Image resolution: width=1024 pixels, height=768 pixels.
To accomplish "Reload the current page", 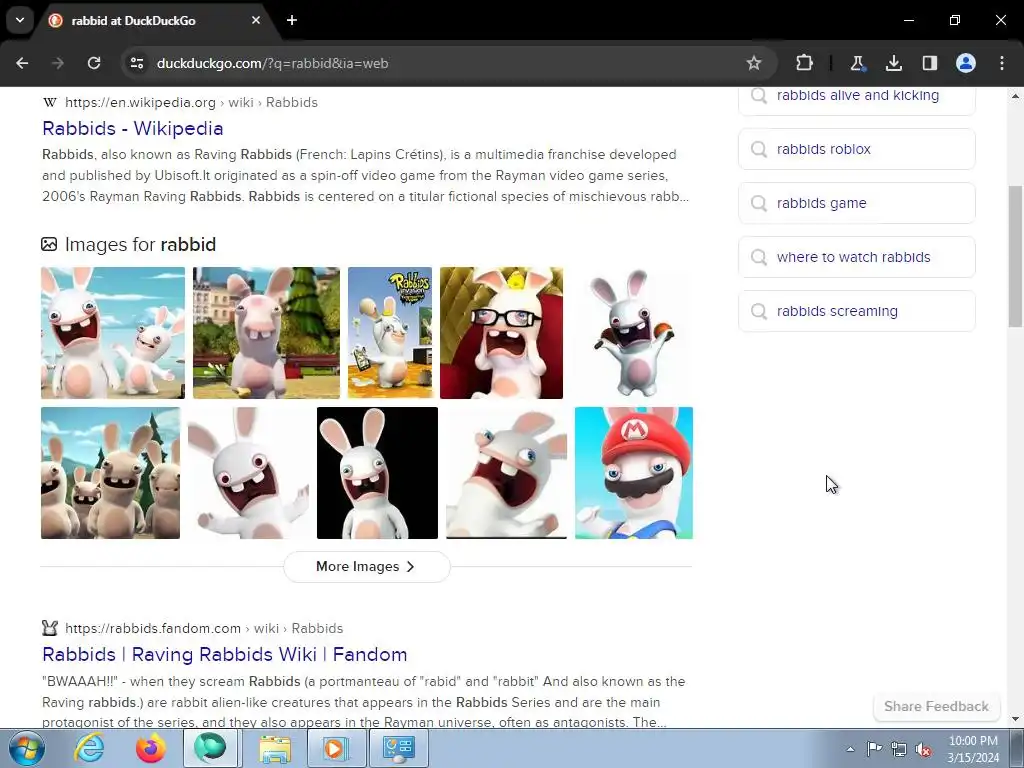I will (94, 63).
